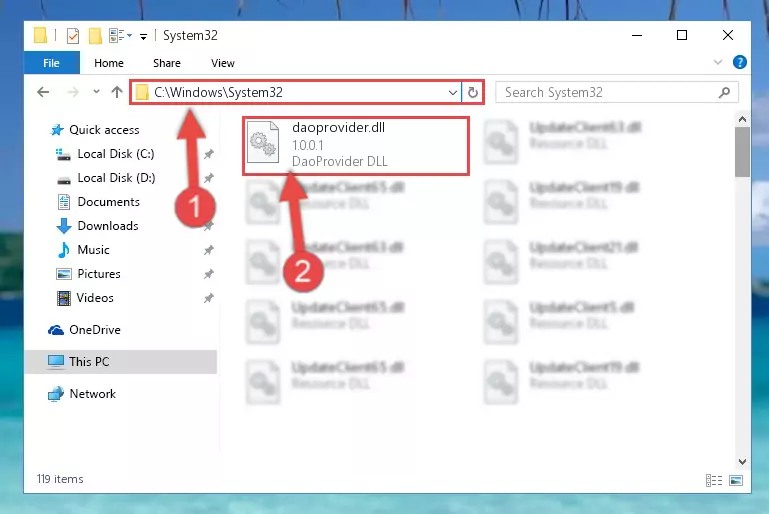
Task: Open Documents in the sidebar
Action: coord(108,202)
